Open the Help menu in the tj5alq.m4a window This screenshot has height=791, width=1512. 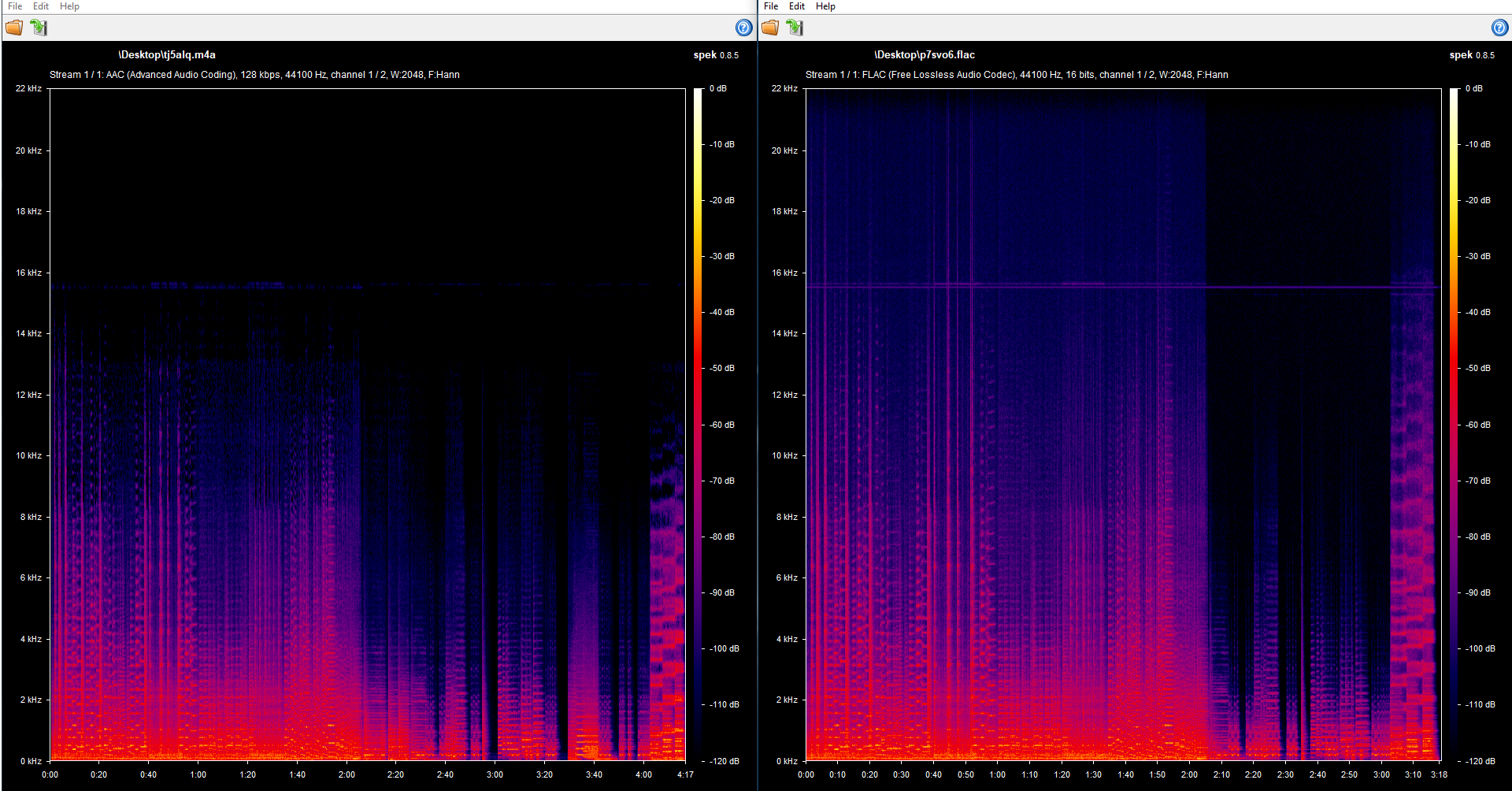(x=69, y=6)
